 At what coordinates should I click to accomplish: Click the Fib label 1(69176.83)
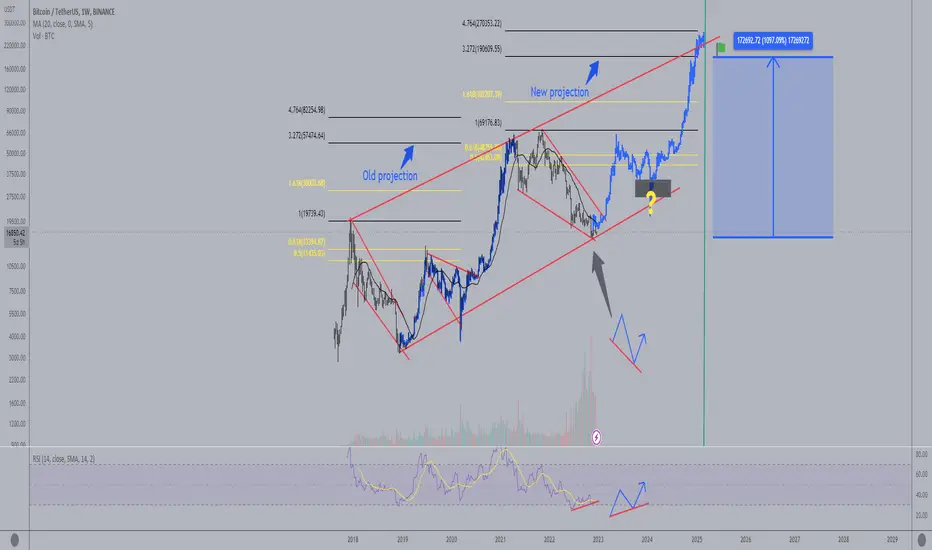click(488, 123)
